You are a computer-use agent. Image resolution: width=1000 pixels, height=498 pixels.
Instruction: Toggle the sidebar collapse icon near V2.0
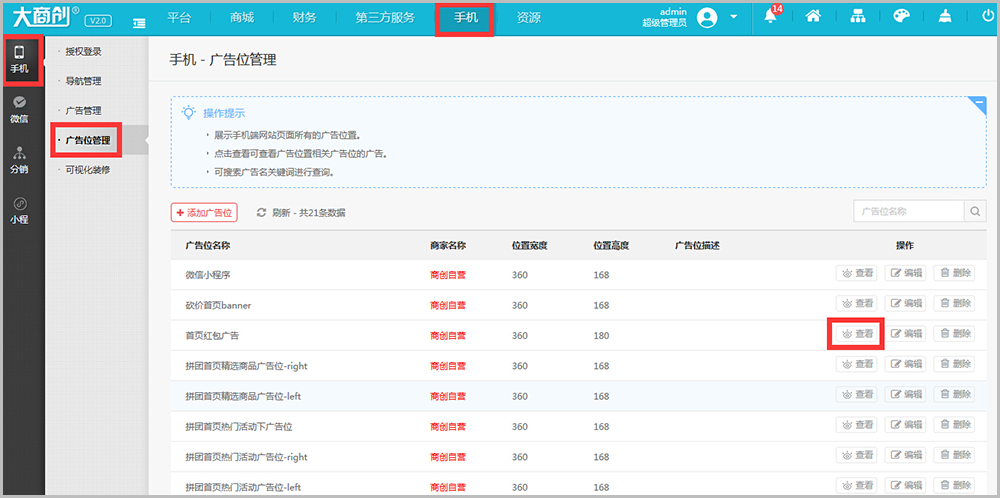click(139, 22)
